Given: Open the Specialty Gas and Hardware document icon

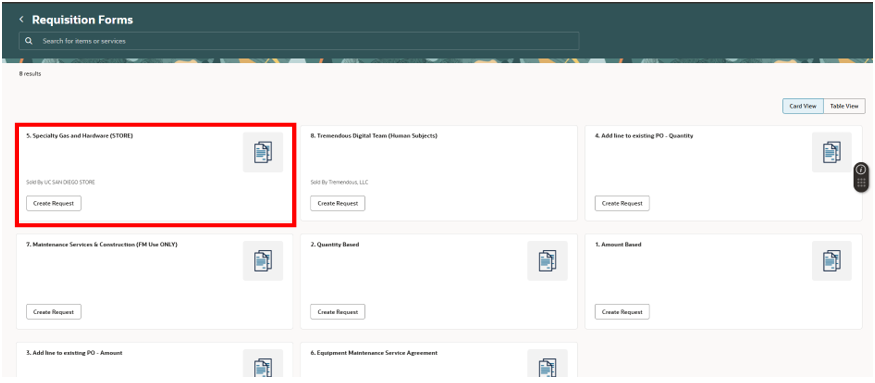Looking at the screenshot, I should coord(263,152).
